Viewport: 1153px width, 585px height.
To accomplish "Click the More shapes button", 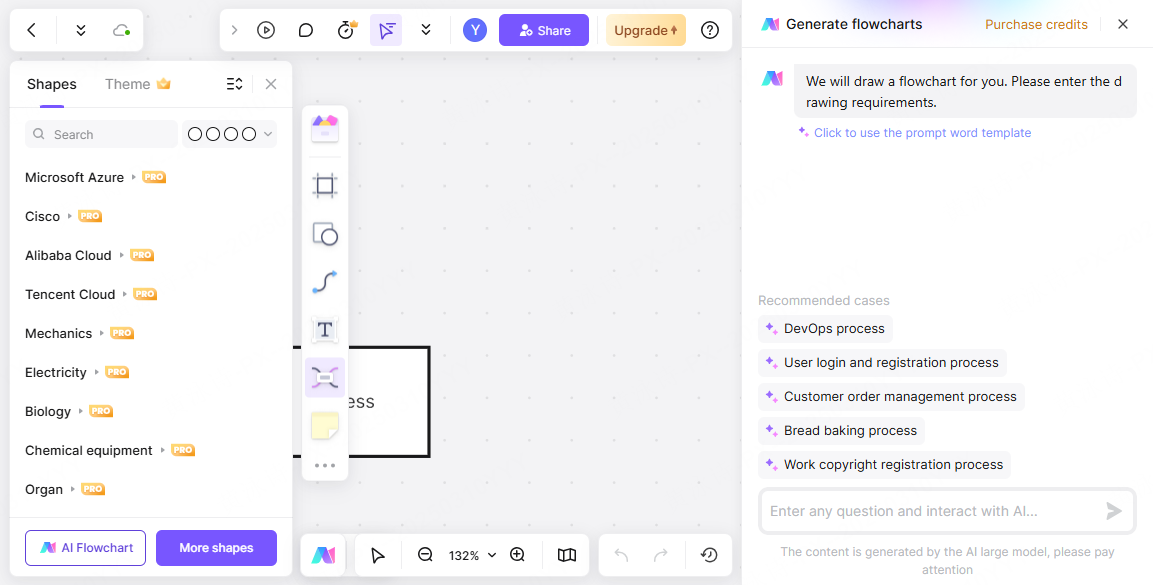I will point(216,548).
